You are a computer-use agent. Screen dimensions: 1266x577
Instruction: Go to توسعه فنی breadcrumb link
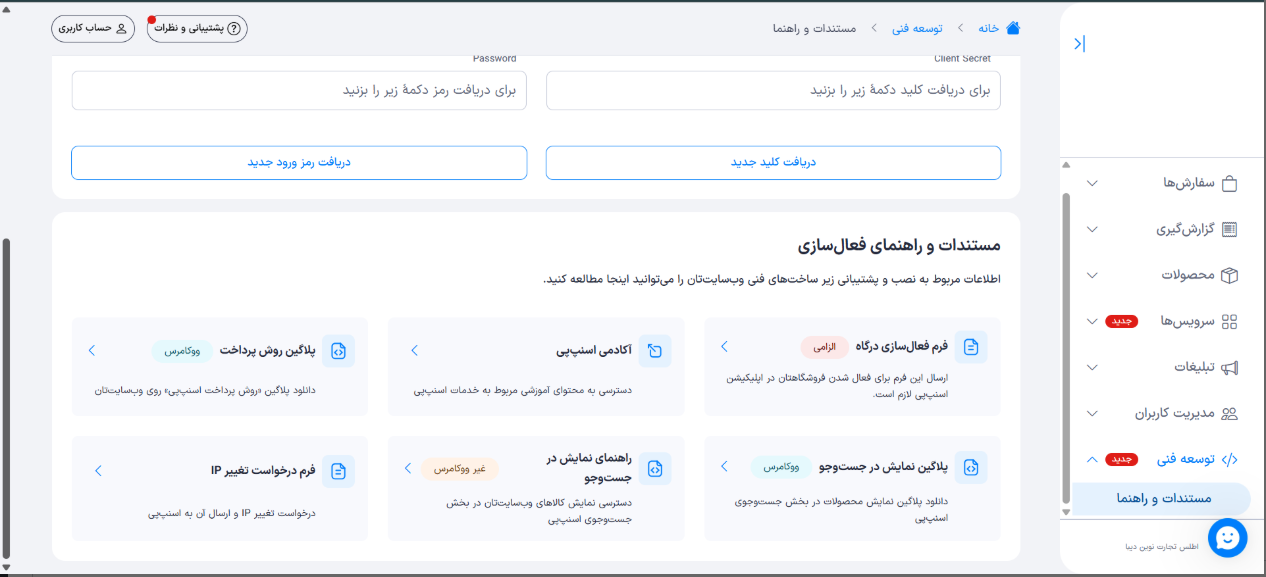[x=915, y=28]
